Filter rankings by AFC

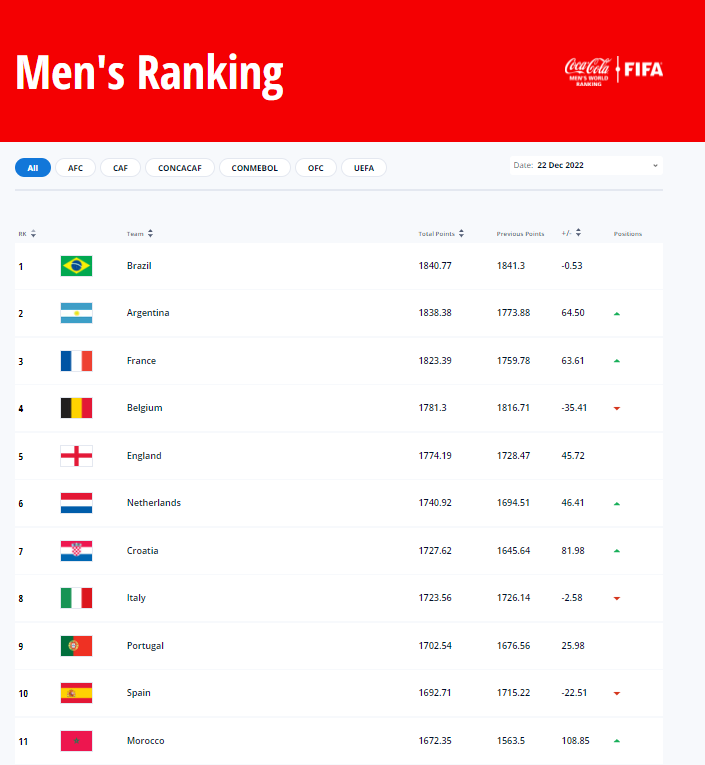pyautogui.click(x=76, y=168)
